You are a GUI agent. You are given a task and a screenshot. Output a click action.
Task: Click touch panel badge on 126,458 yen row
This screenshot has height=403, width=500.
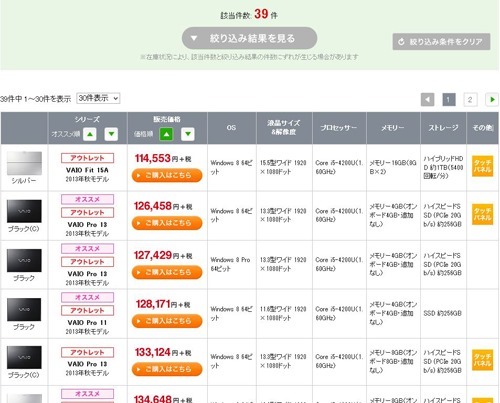tap(482, 214)
